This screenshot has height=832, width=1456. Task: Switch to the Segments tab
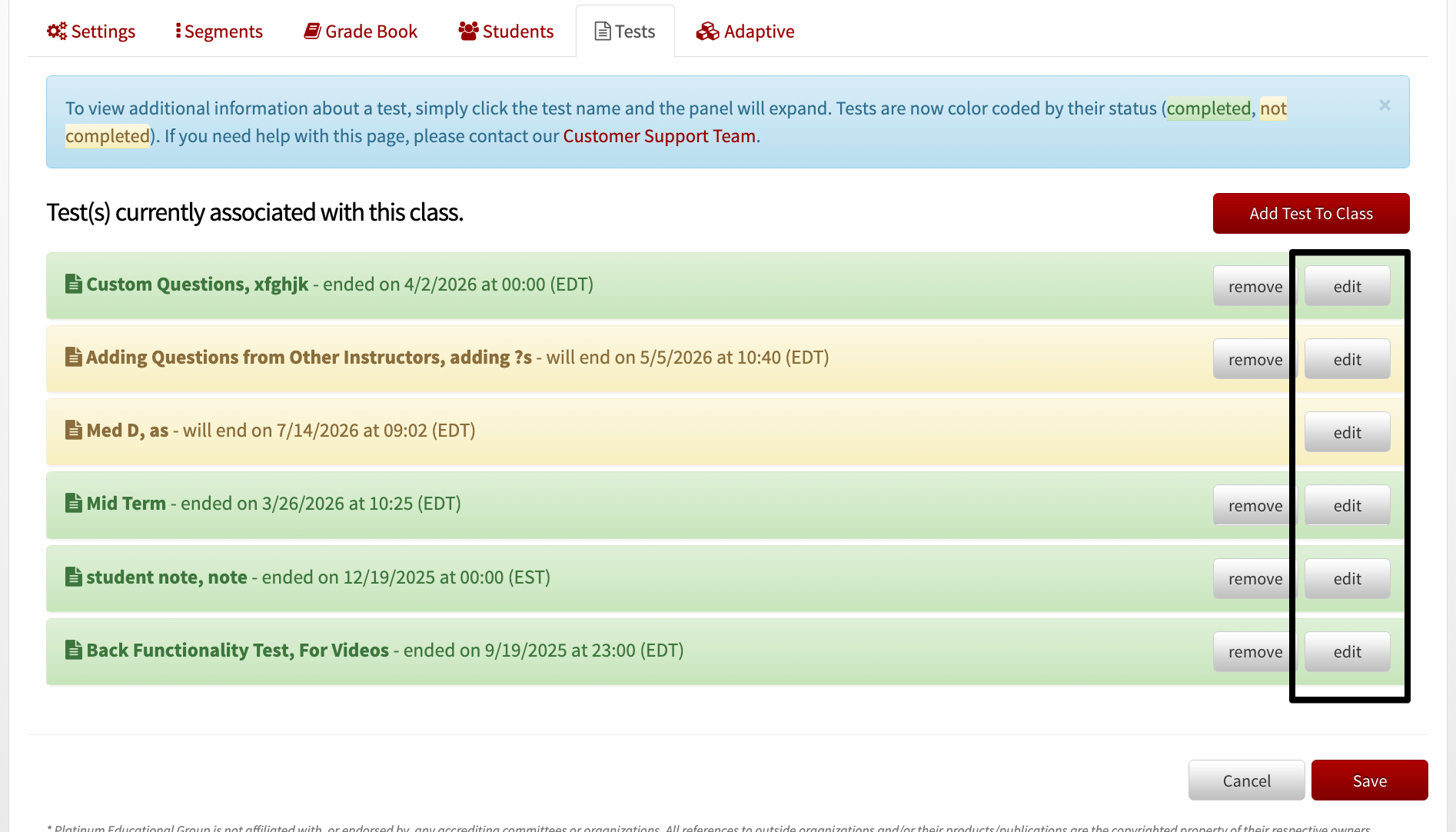click(x=219, y=32)
